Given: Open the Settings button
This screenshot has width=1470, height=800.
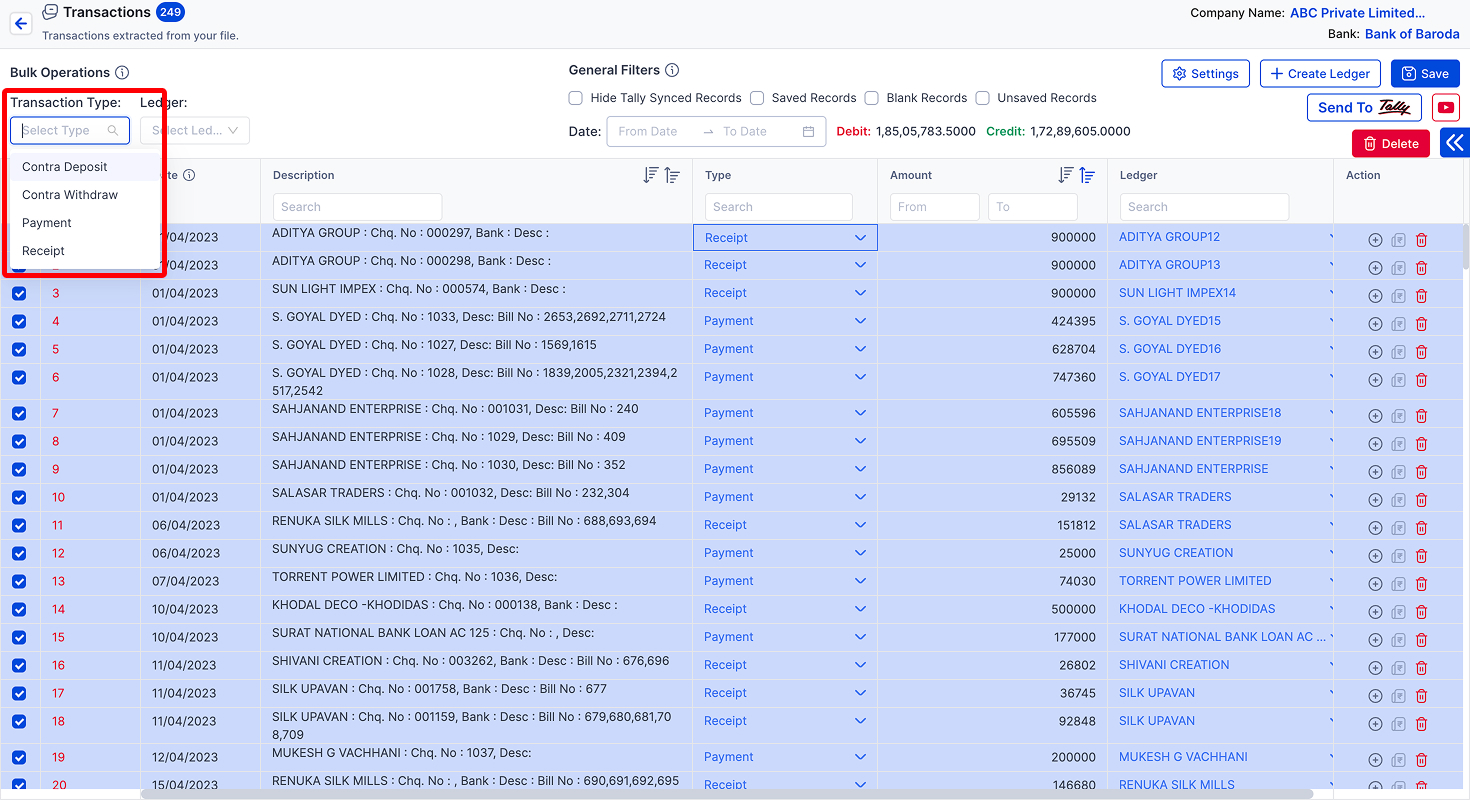Looking at the screenshot, I should click(1205, 74).
